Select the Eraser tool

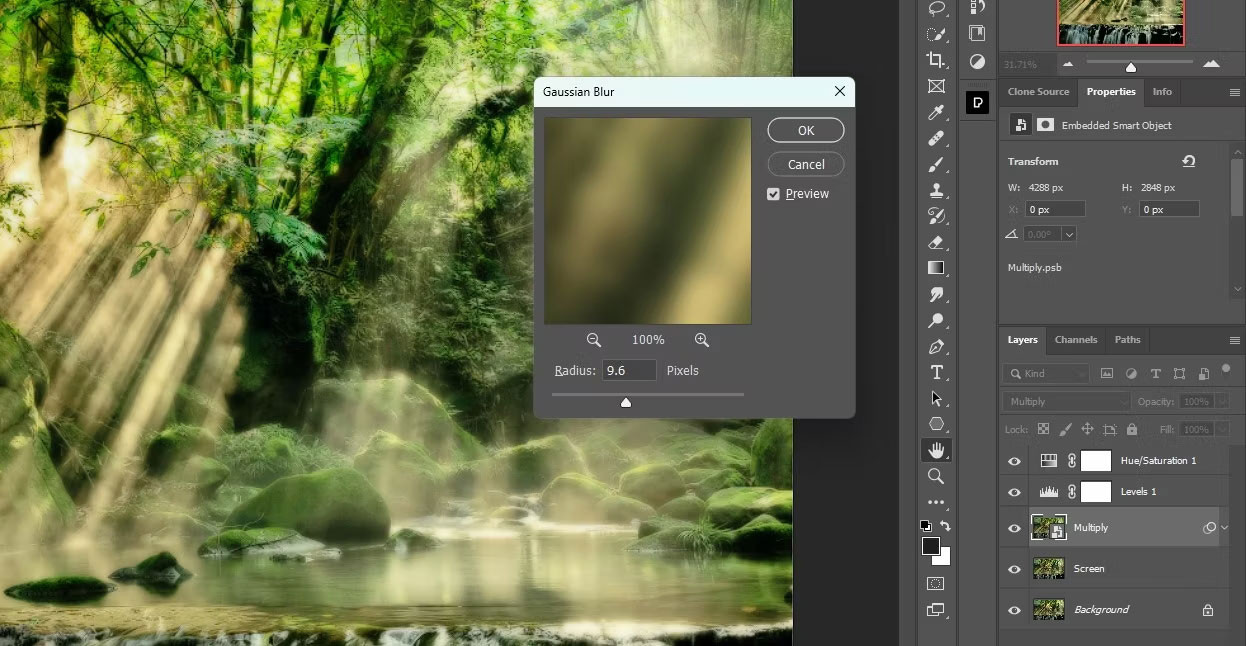click(x=936, y=242)
